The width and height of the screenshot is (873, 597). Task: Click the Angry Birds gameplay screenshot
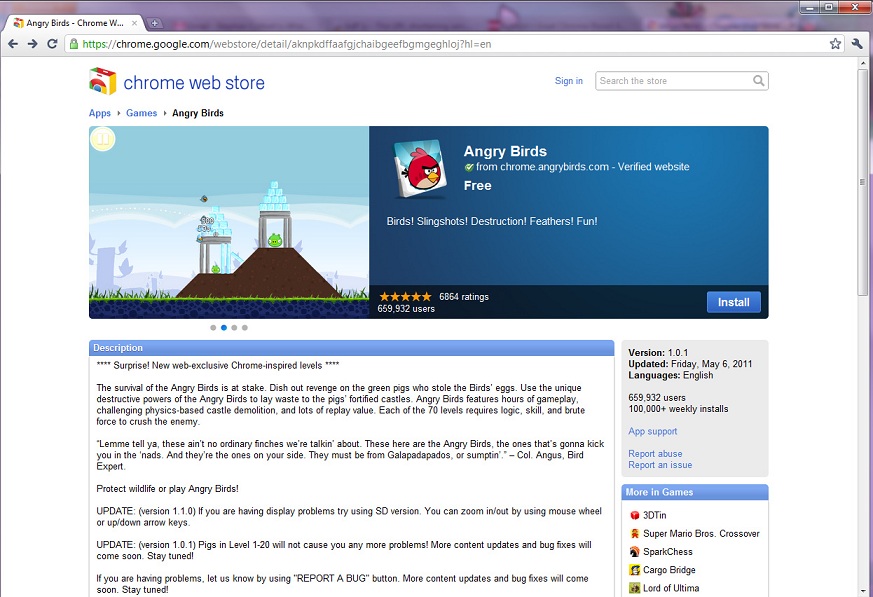(229, 222)
